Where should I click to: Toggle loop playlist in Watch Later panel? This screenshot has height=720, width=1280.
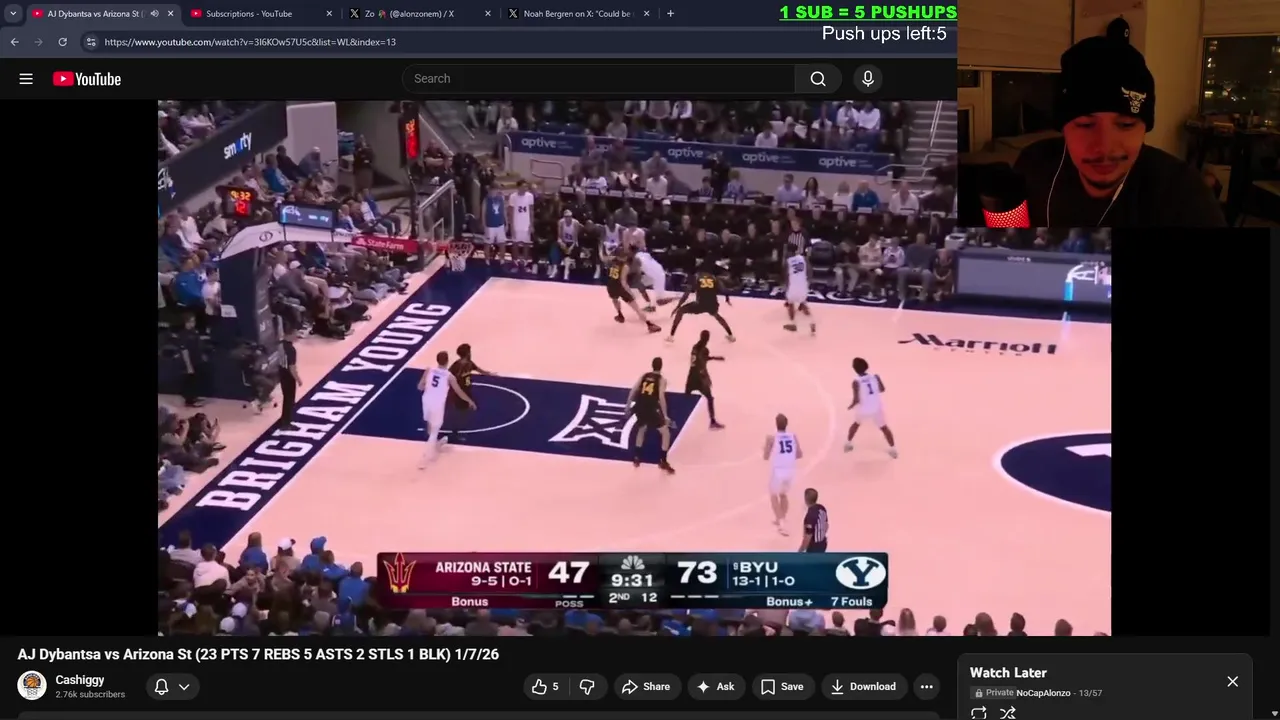coord(979,713)
